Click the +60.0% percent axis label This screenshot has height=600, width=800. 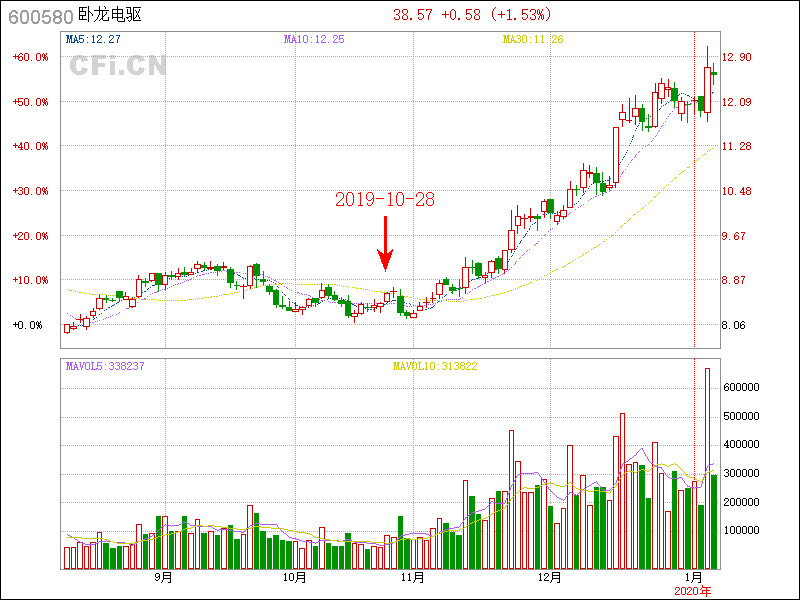click(x=31, y=57)
